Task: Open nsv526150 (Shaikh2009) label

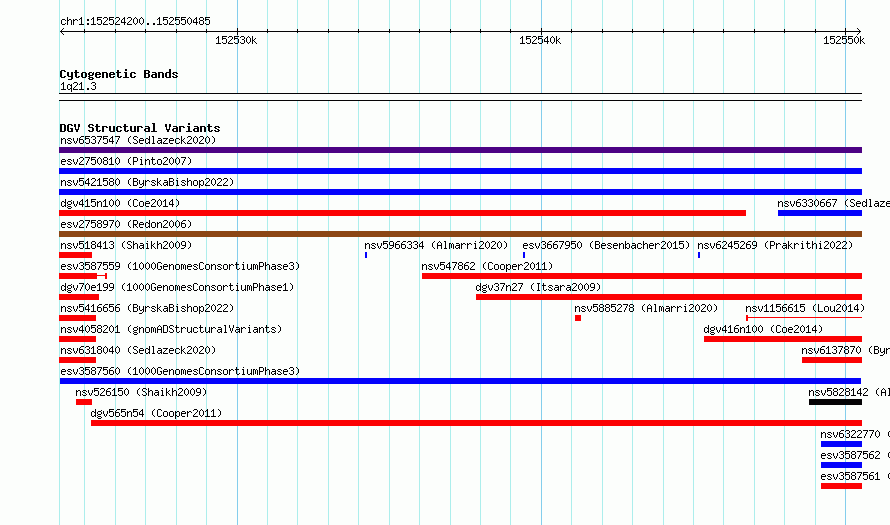Action: [x=141, y=392]
